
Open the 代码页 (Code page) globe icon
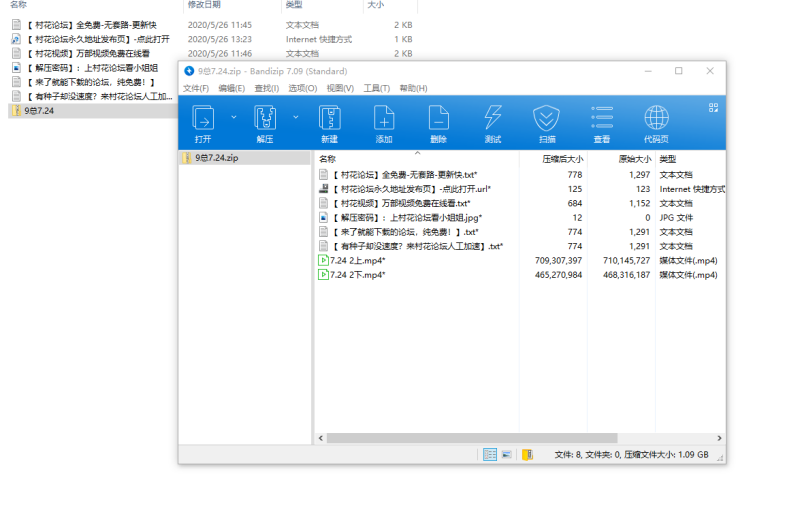click(657, 122)
